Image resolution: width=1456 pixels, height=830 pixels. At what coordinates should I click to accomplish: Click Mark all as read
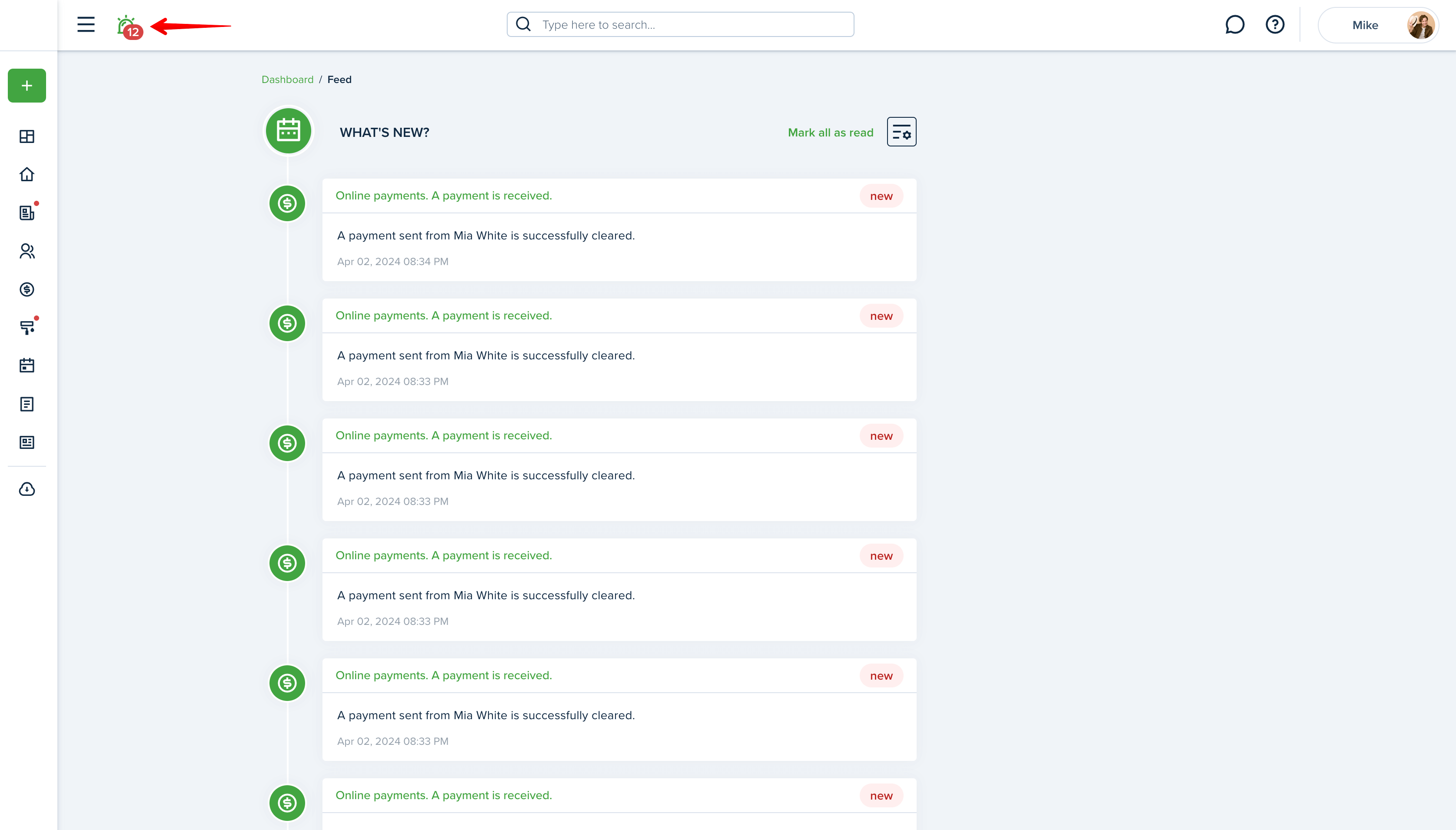coord(830,133)
